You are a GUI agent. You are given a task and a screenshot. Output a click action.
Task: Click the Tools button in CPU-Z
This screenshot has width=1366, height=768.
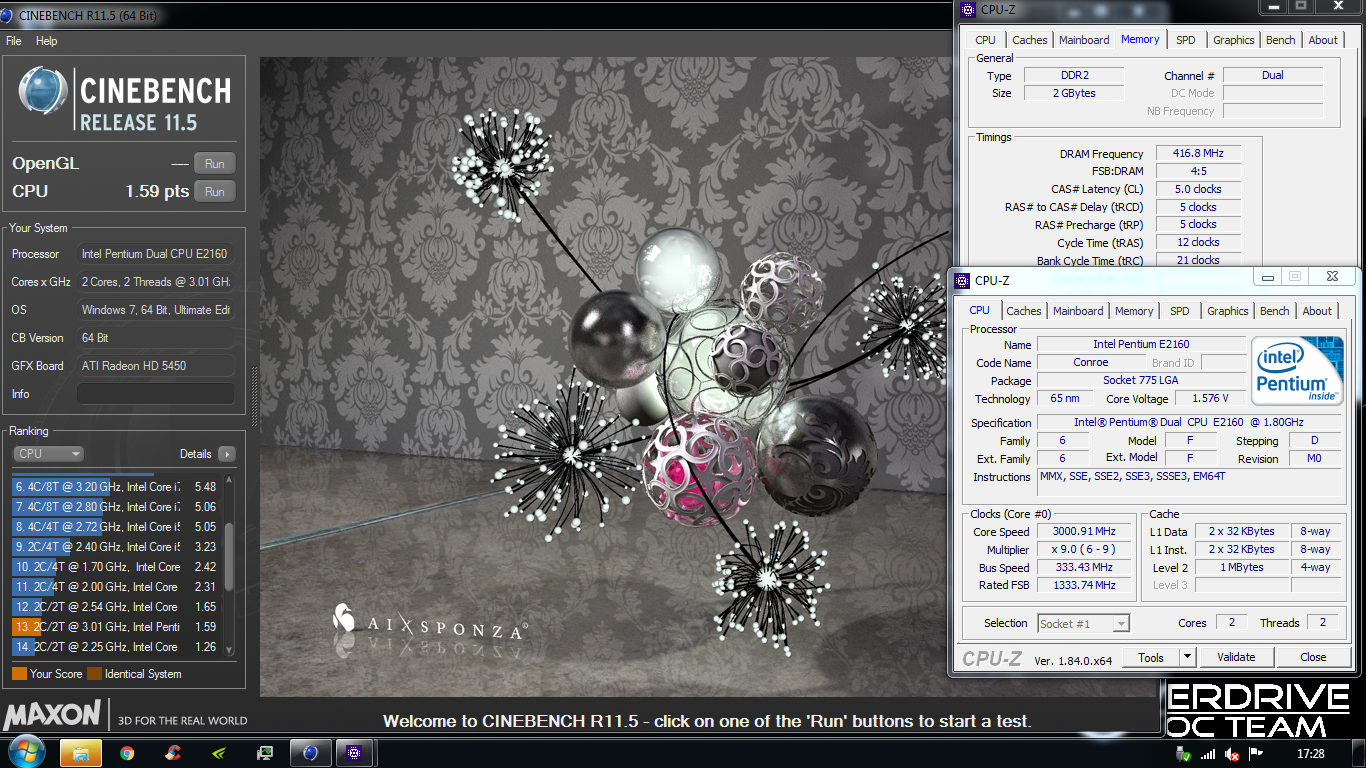coord(1151,657)
